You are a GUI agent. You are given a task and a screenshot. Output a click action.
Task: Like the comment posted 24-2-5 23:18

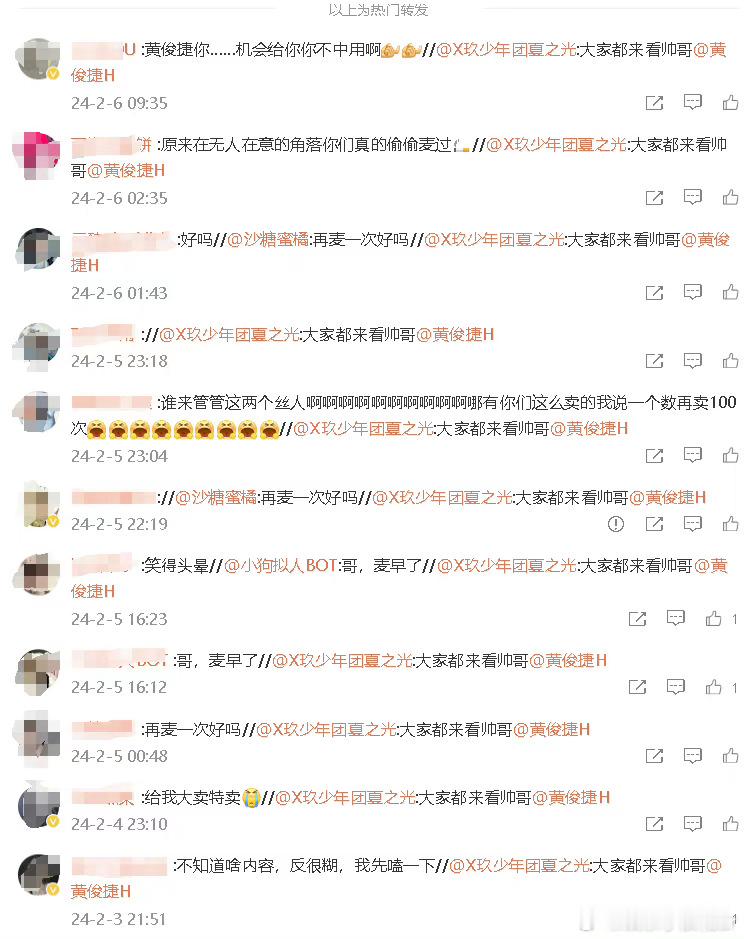pyautogui.click(x=730, y=361)
